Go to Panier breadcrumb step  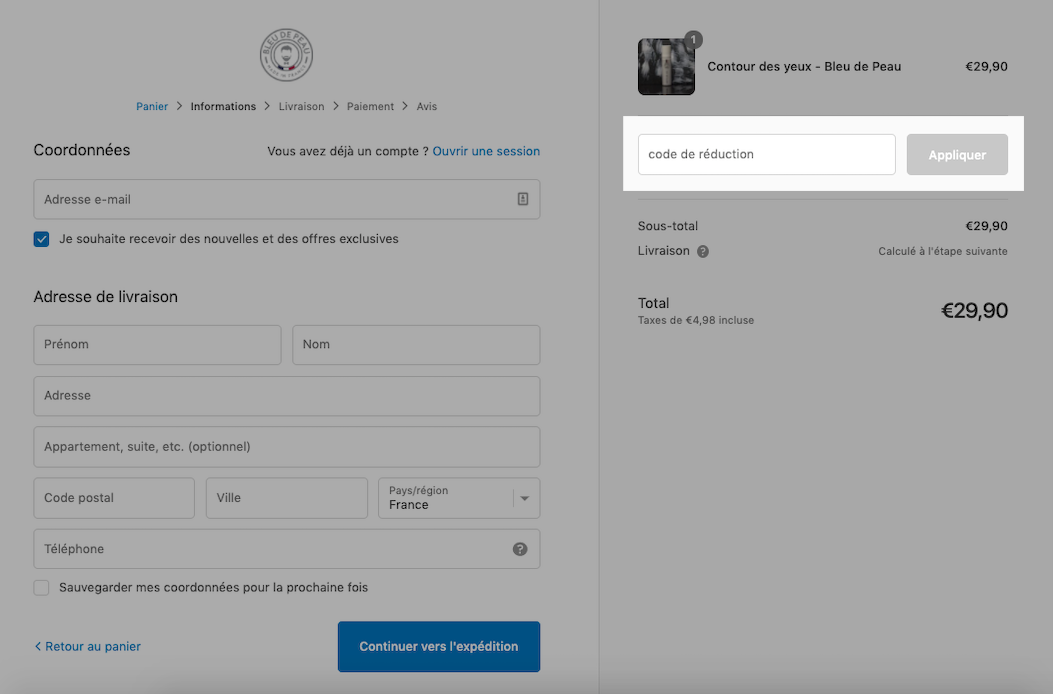(x=152, y=106)
